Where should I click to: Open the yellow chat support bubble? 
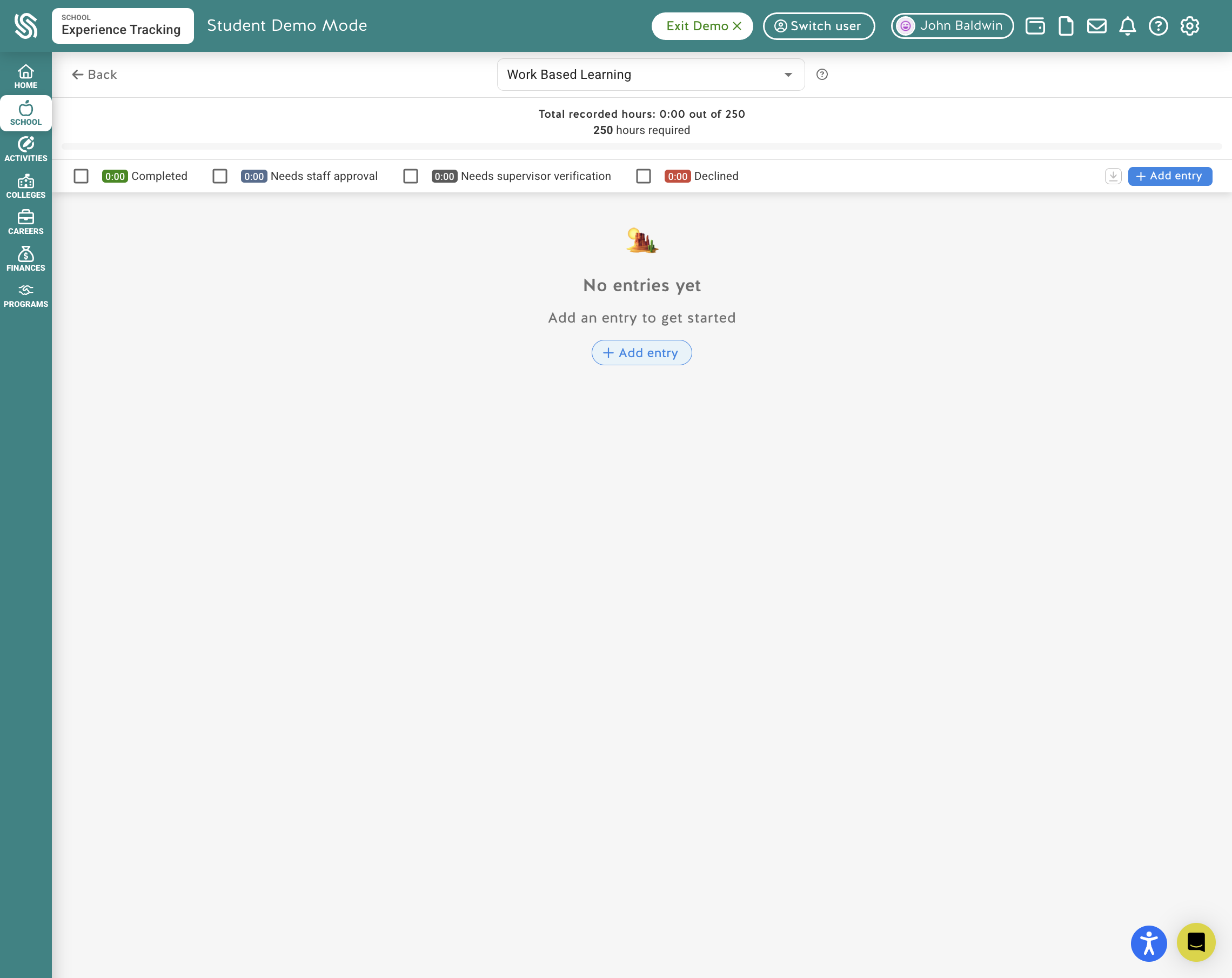[1195, 942]
